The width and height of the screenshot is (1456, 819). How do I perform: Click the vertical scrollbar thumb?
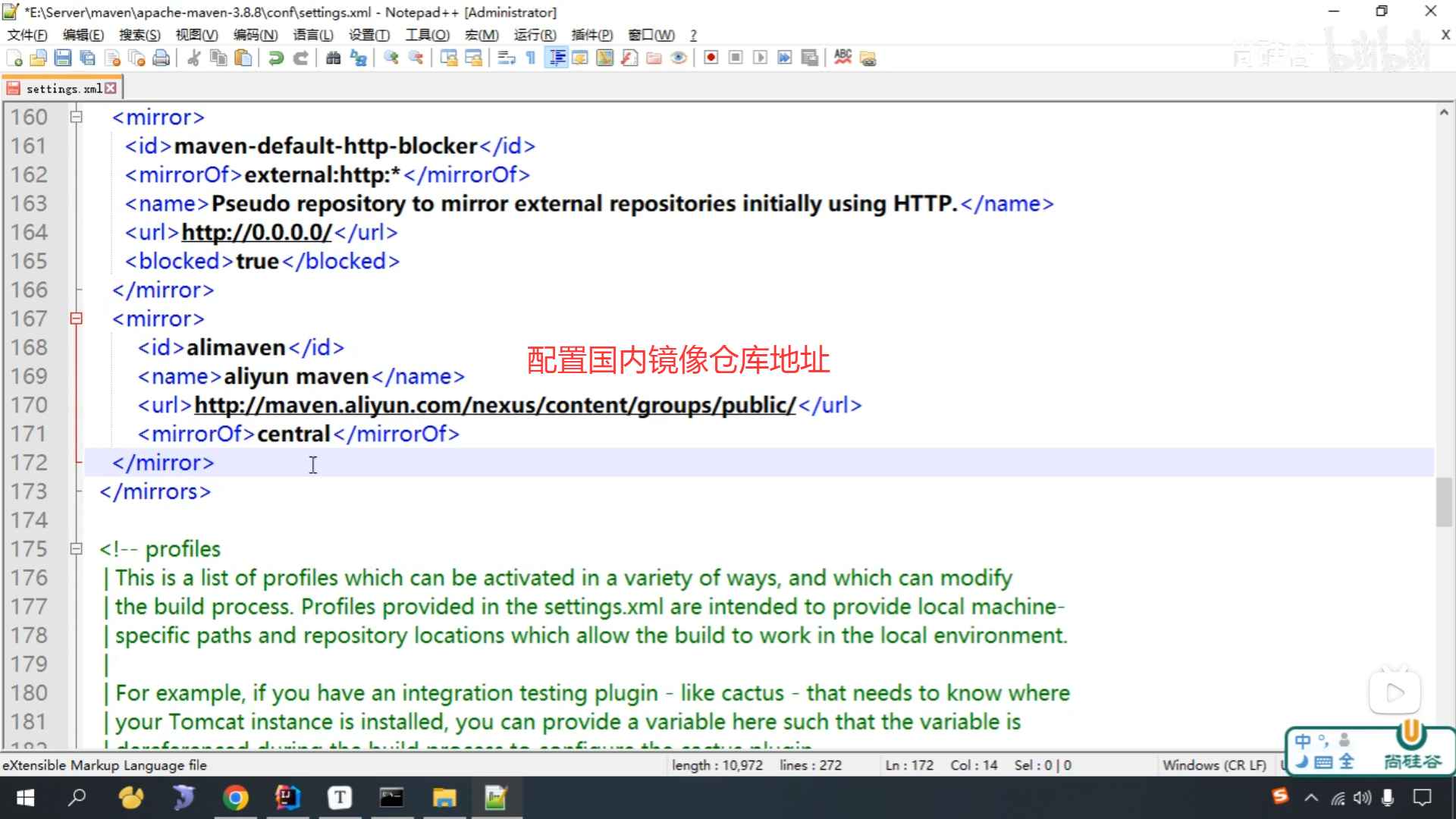pos(1444,500)
